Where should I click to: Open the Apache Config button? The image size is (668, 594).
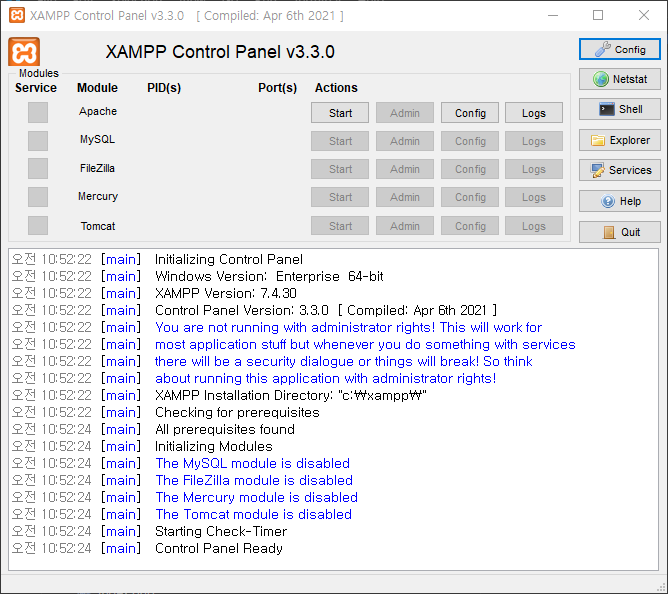(470, 113)
